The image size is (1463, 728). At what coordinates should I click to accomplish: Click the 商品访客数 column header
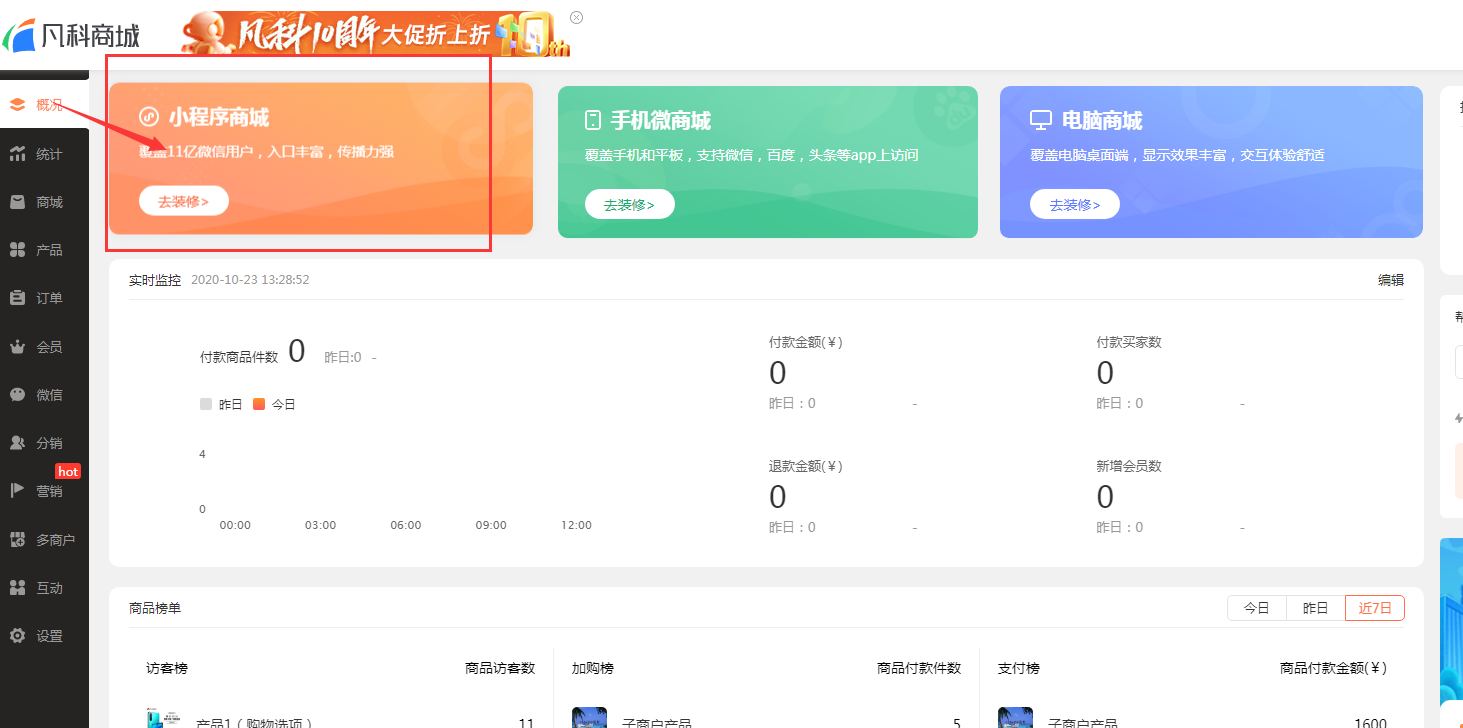(x=500, y=668)
